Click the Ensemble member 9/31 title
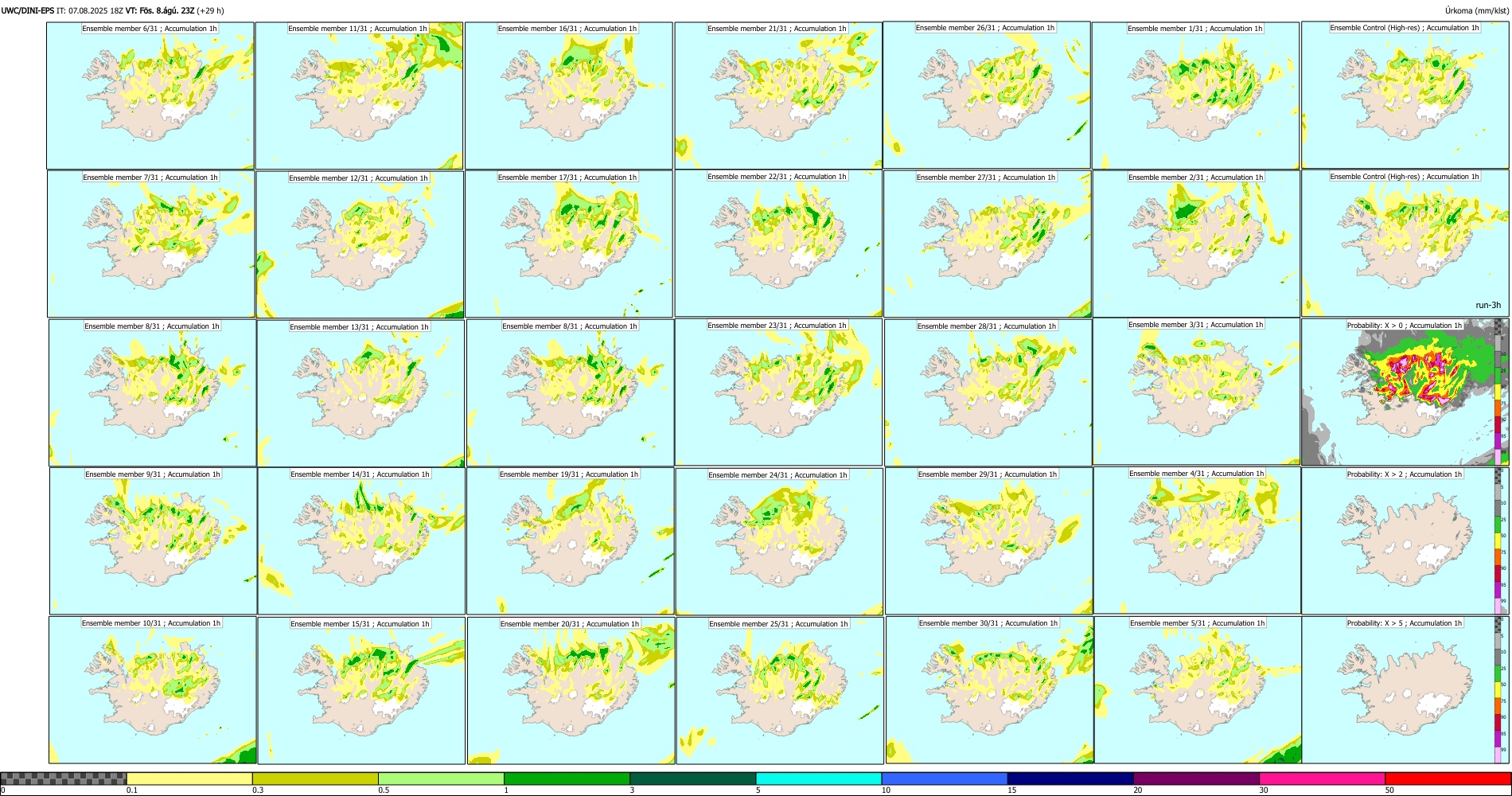Screen dimensions: 1512x796 [153, 474]
